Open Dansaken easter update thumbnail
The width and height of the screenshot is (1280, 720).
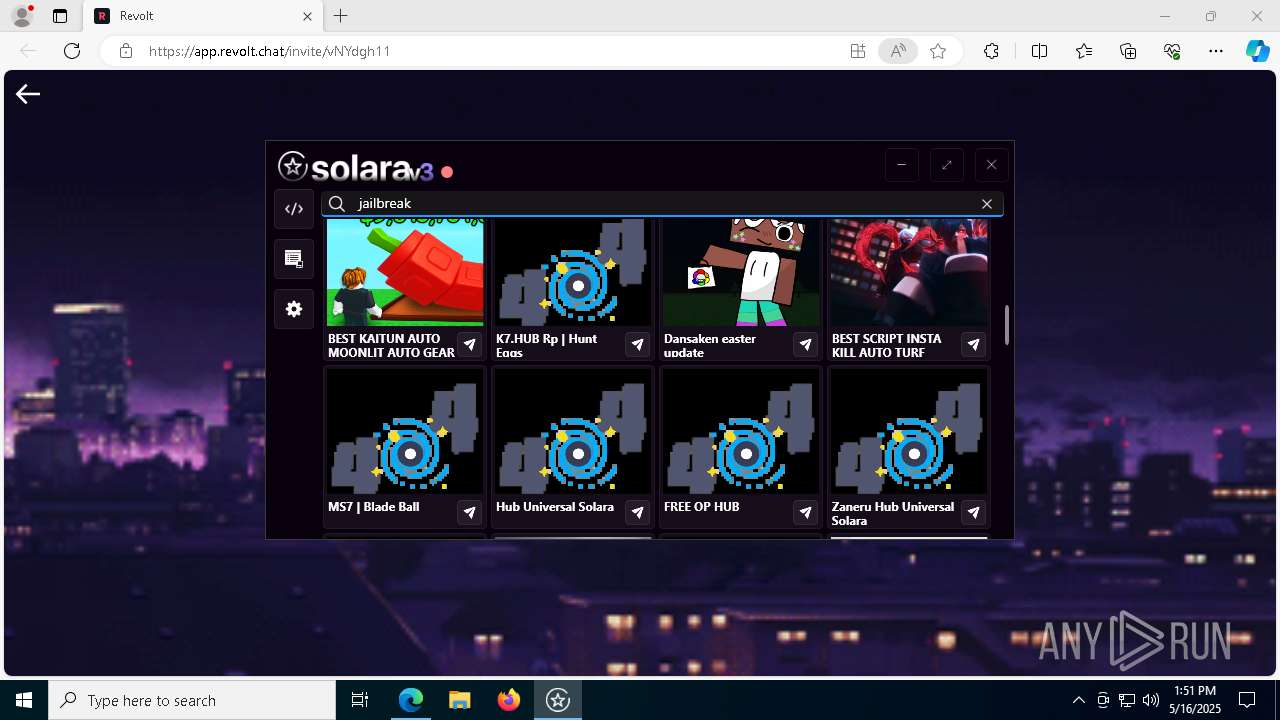pos(741,272)
